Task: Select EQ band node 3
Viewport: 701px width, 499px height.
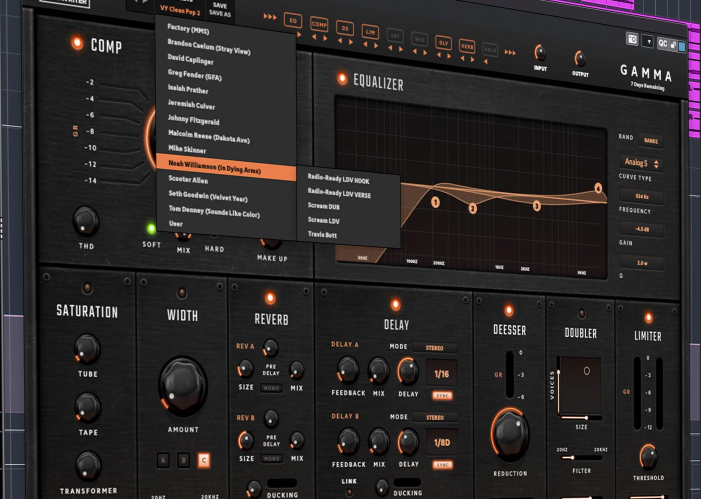Action: (x=536, y=206)
